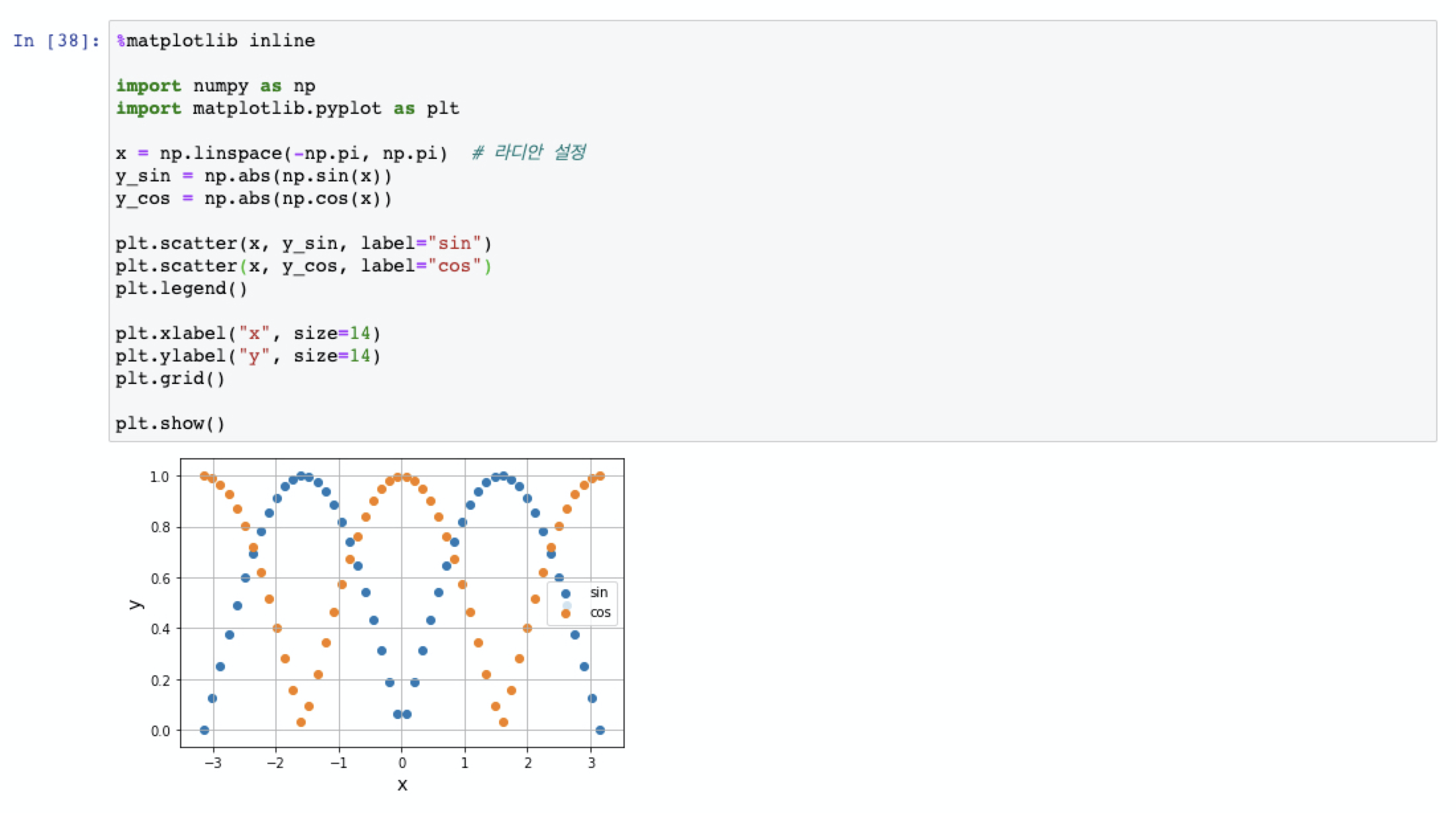1456x813 pixels.
Task: Click the np.linspace assignment line
Action: tap(281, 154)
